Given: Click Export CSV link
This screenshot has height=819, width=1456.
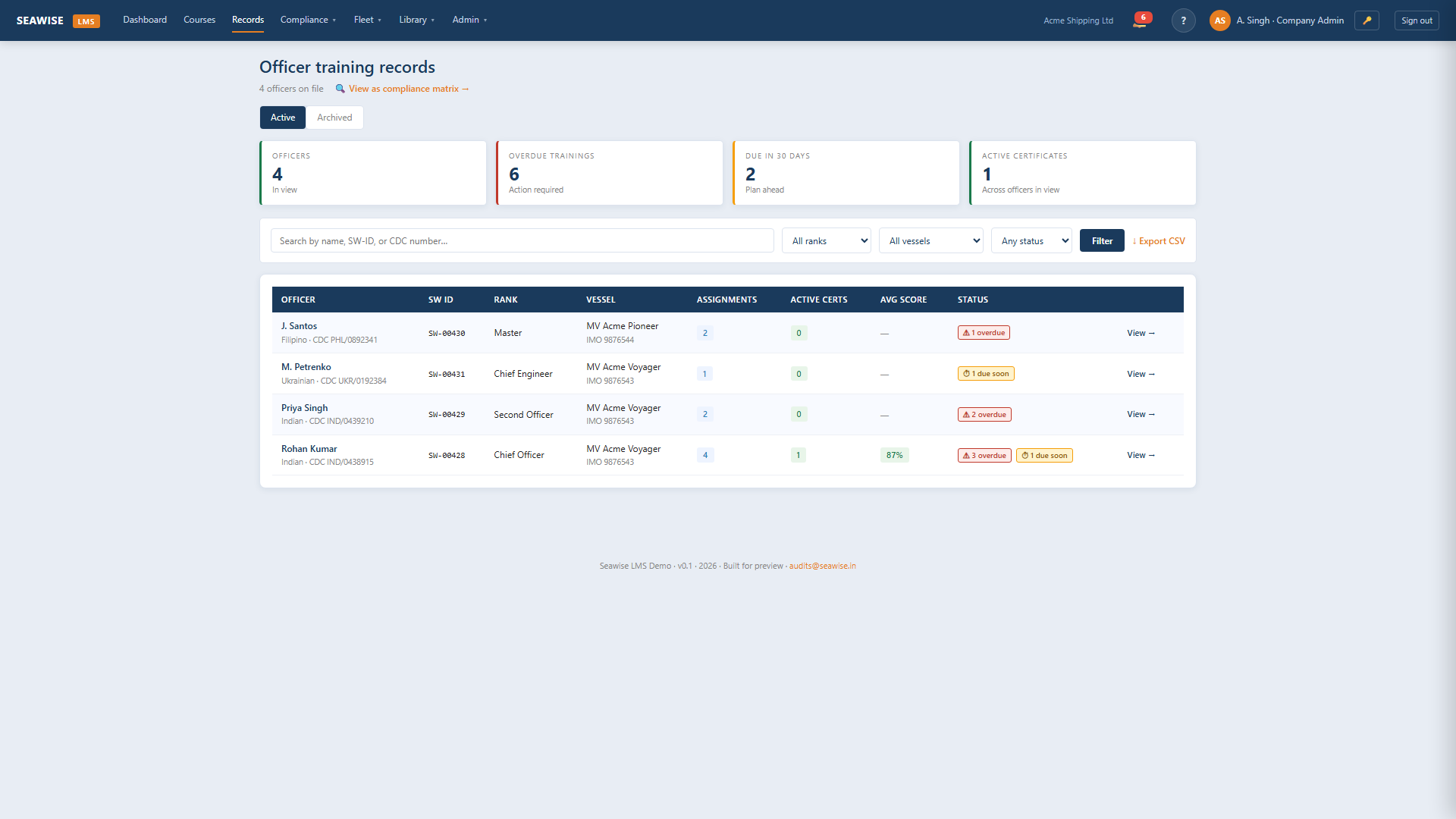Looking at the screenshot, I should pyautogui.click(x=1159, y=241).
